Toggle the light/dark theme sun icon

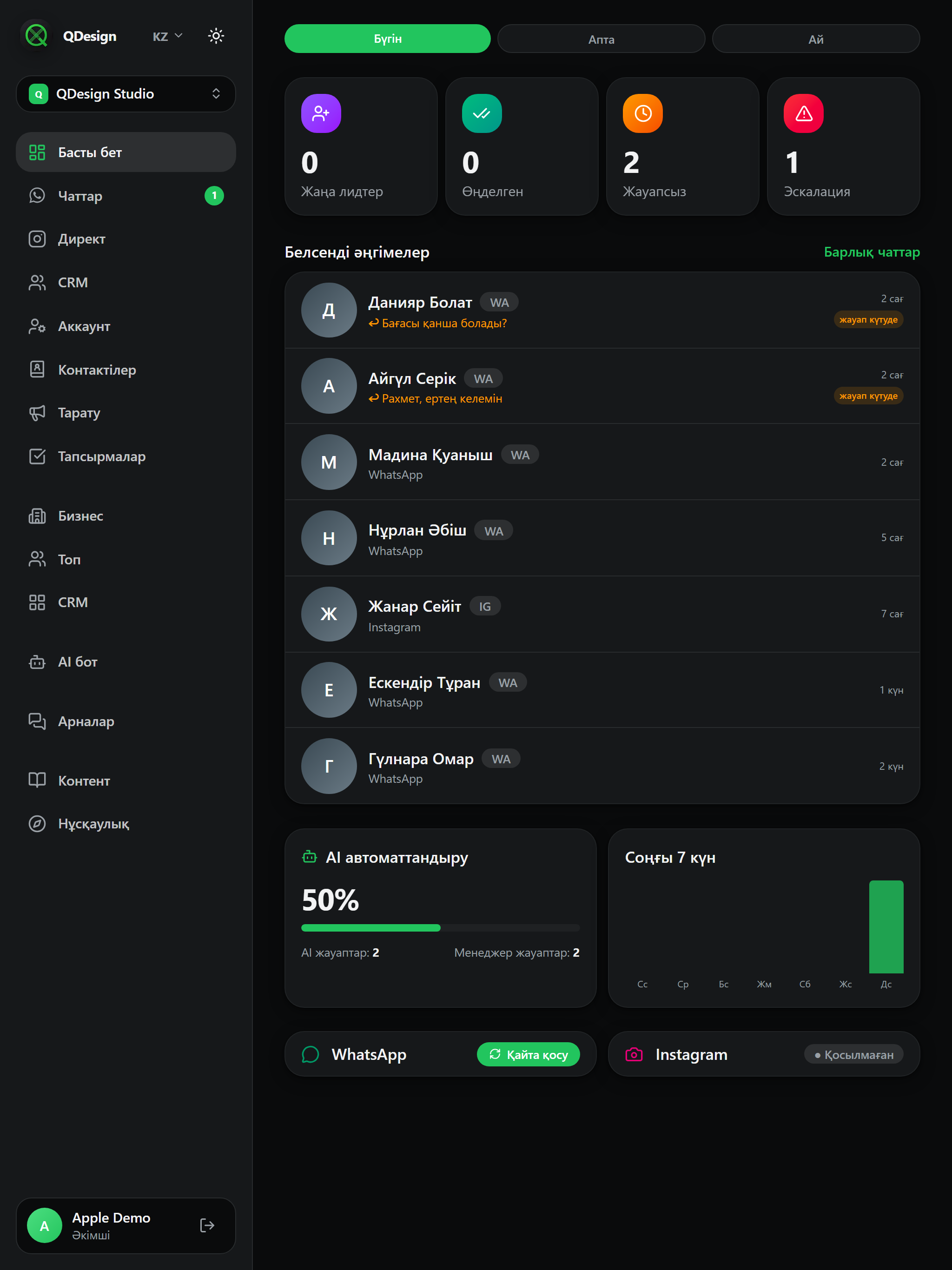click(x=216, y=36)
